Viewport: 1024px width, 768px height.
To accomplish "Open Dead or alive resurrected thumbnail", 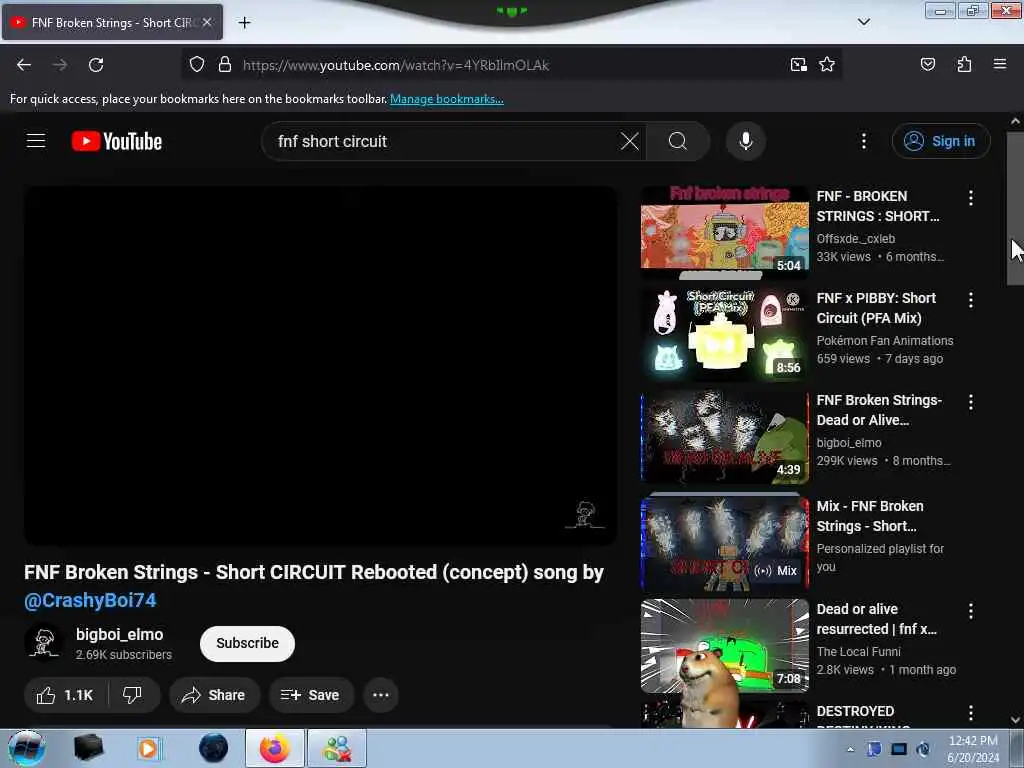I will pyautogui.click(x=725, y=645).
